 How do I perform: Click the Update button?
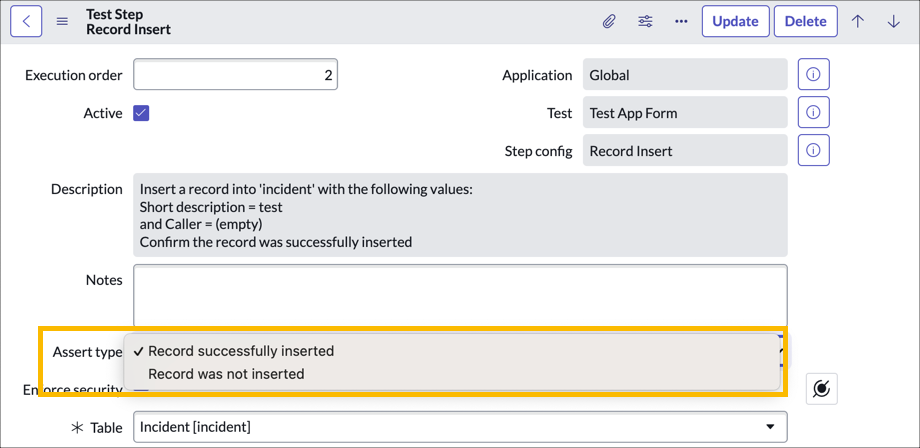click(735, 21)
